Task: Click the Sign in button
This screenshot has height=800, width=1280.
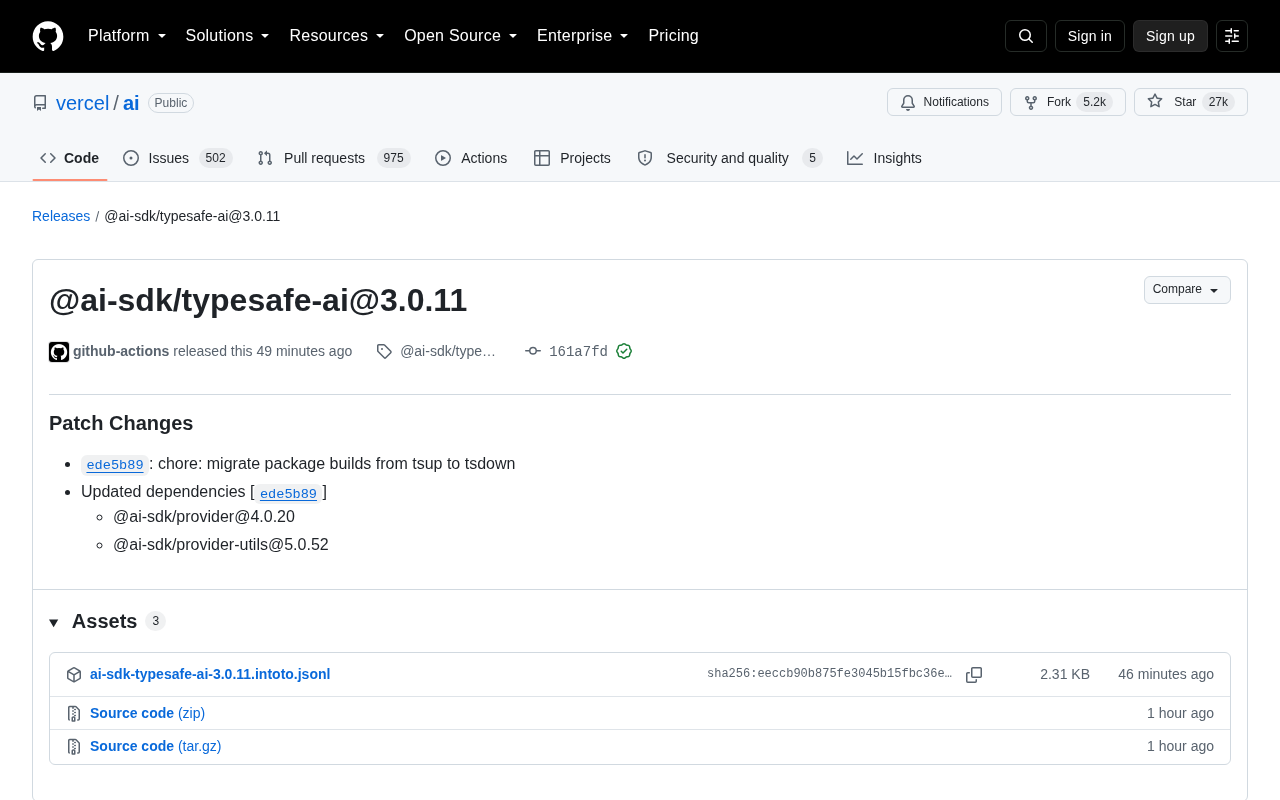Action: pos(1090,36)
